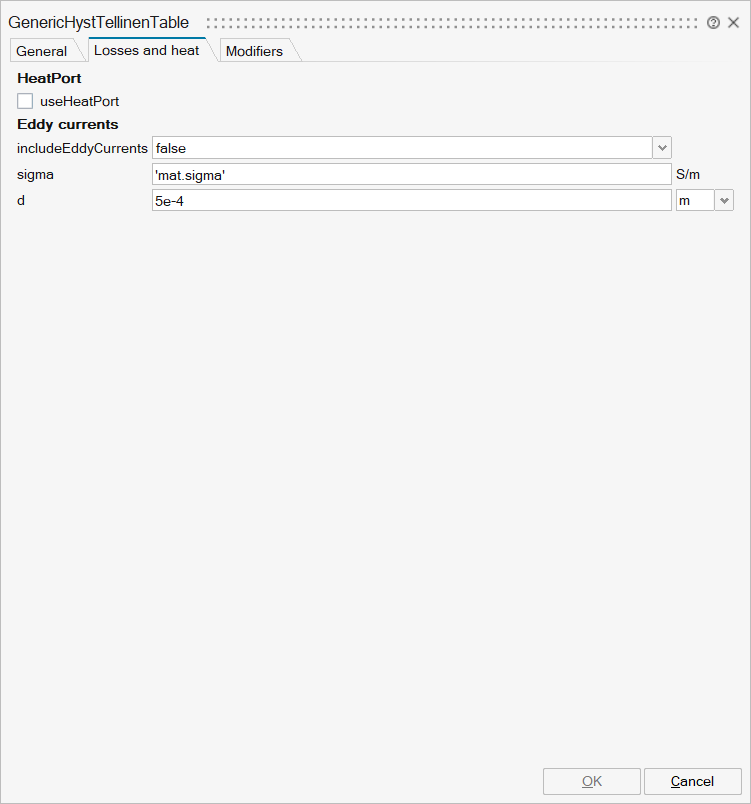Click the HeatPort section heading
Viewport: 751px width, 804px height.
tap(50, 78)
